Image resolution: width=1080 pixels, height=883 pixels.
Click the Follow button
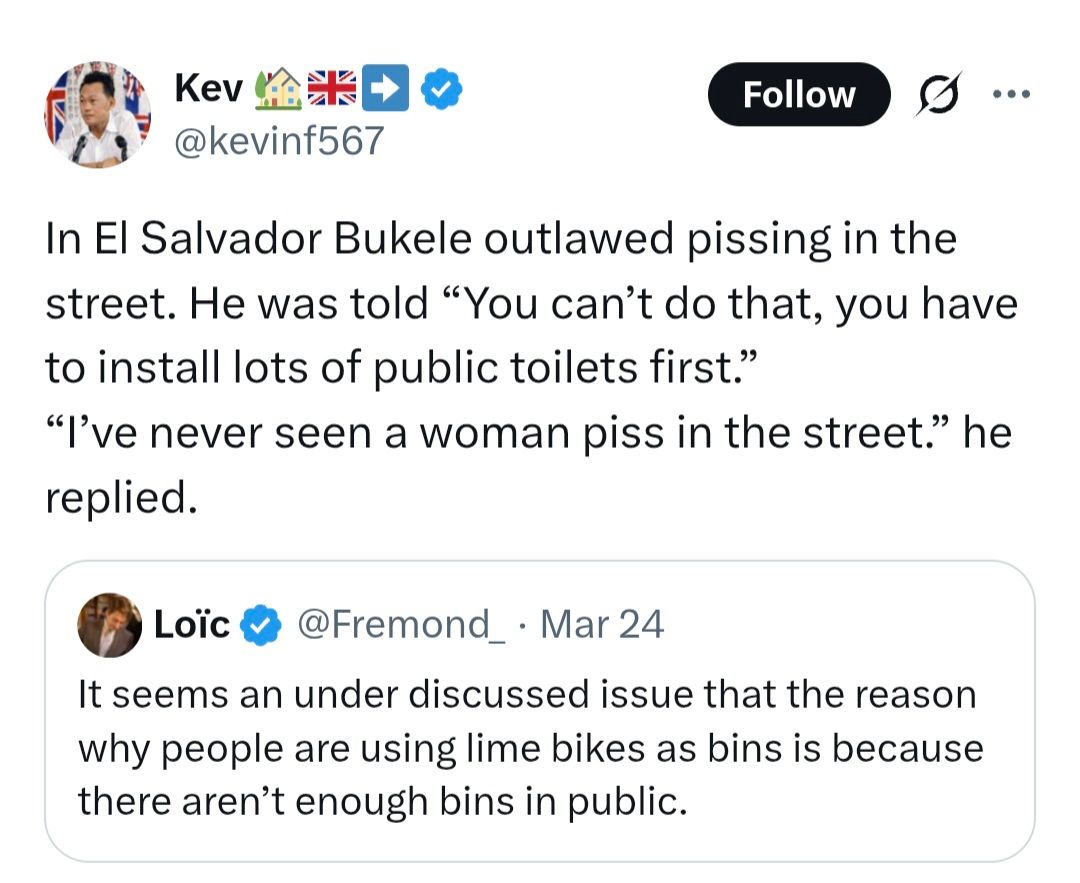click(798, 94)
